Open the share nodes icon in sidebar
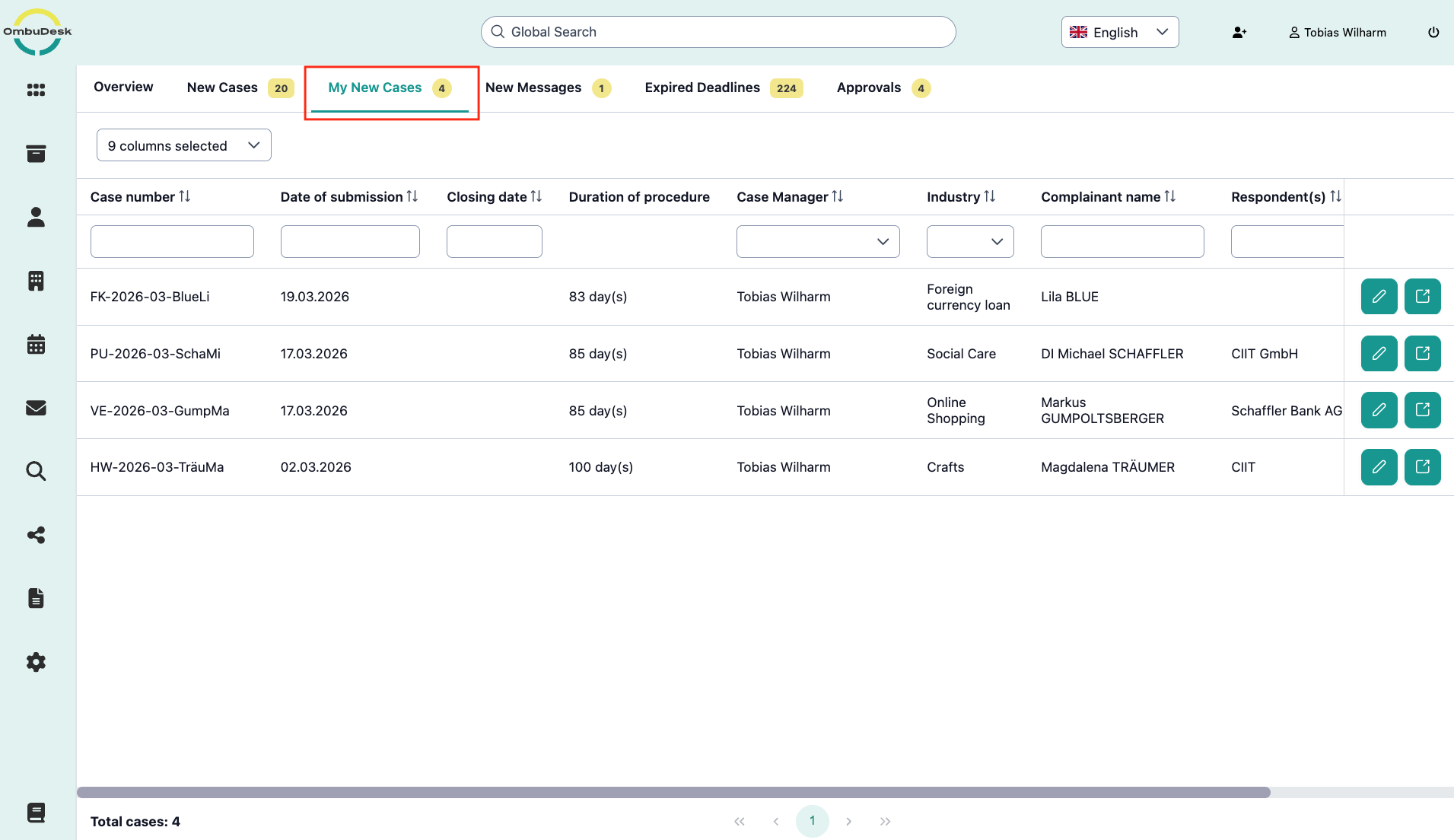 (x=36, y=535)
